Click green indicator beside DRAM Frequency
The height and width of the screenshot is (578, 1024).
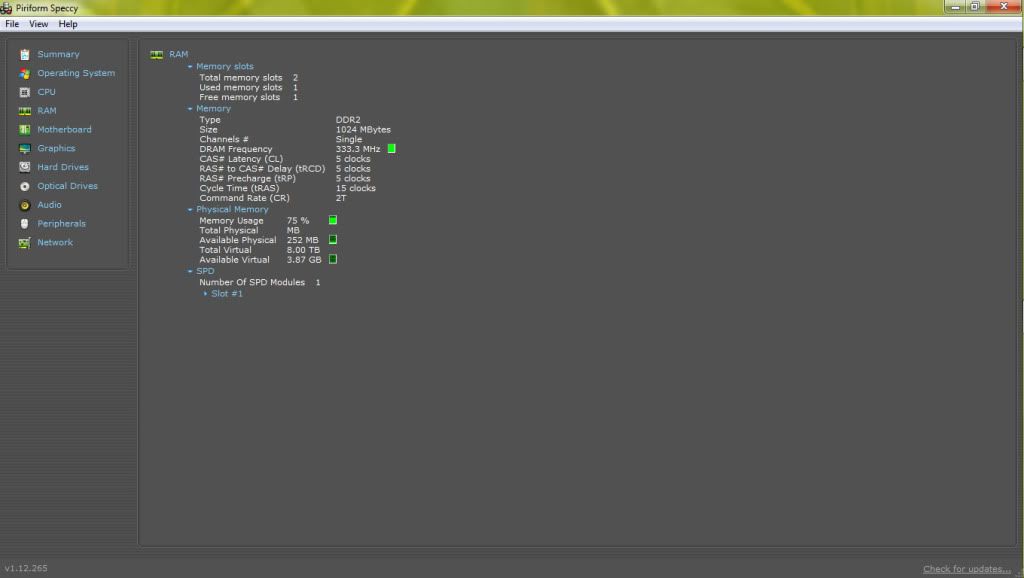click(x=392, y=149)
